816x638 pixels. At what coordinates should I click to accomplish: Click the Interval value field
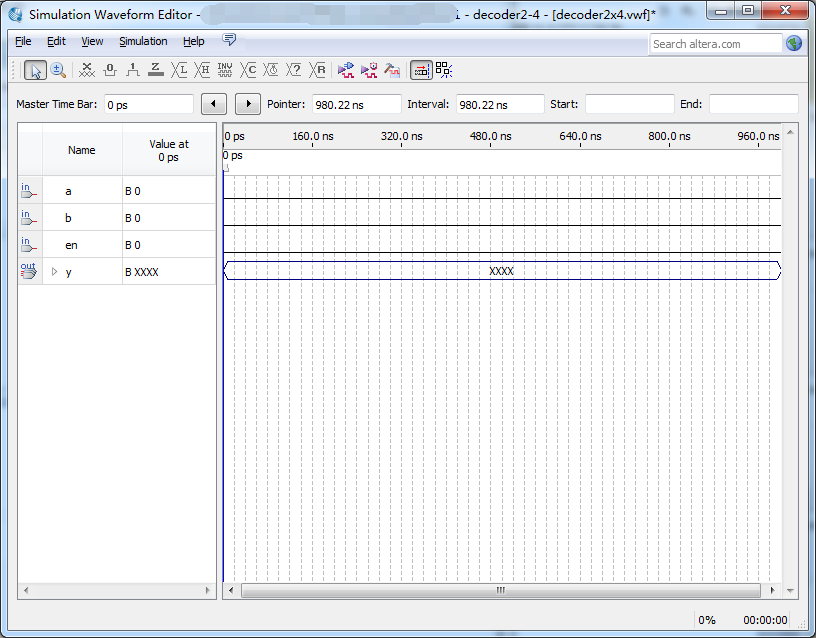pyautogui.click(x=500, y=104)
